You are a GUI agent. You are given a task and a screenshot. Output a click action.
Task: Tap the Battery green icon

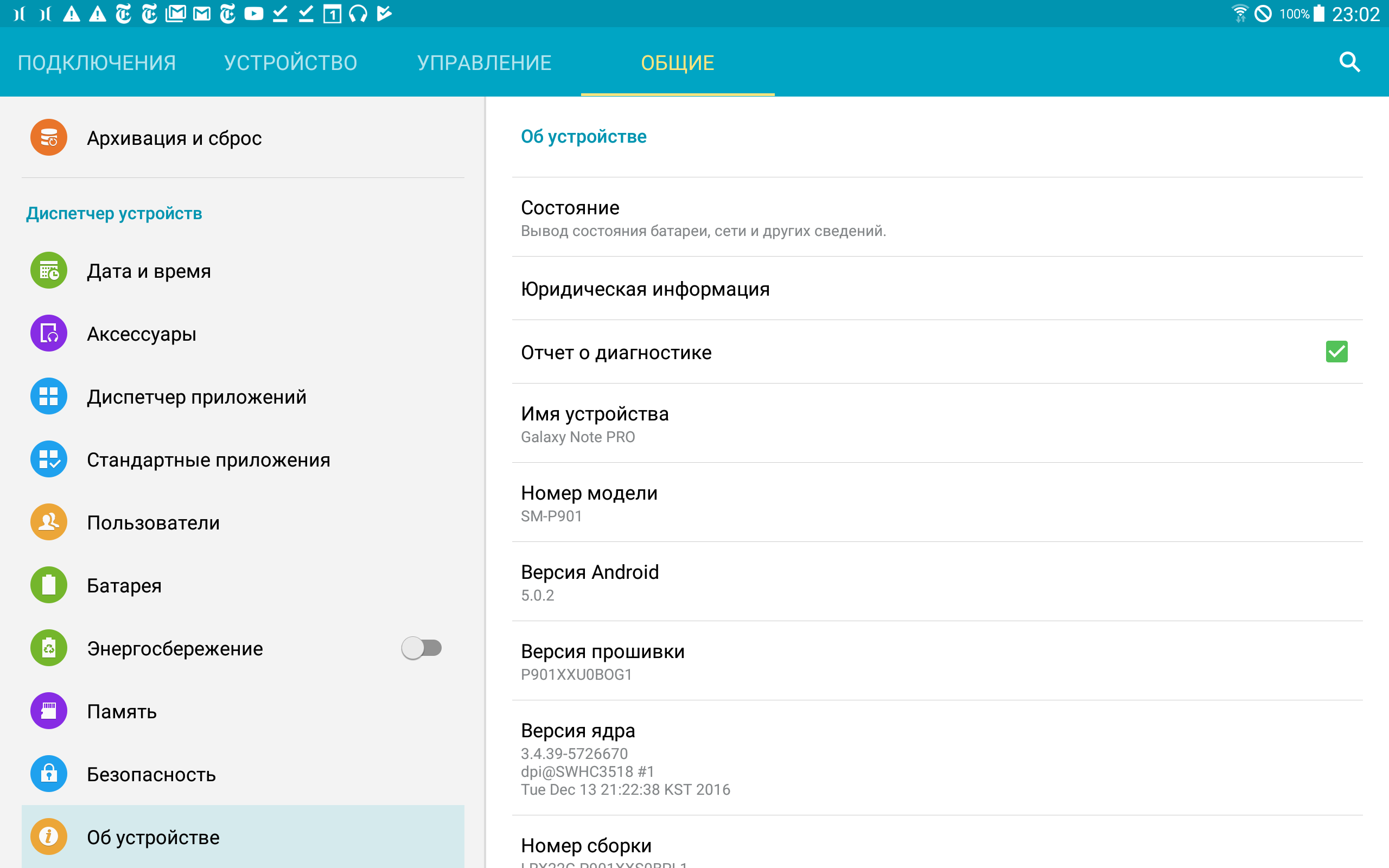49,585
